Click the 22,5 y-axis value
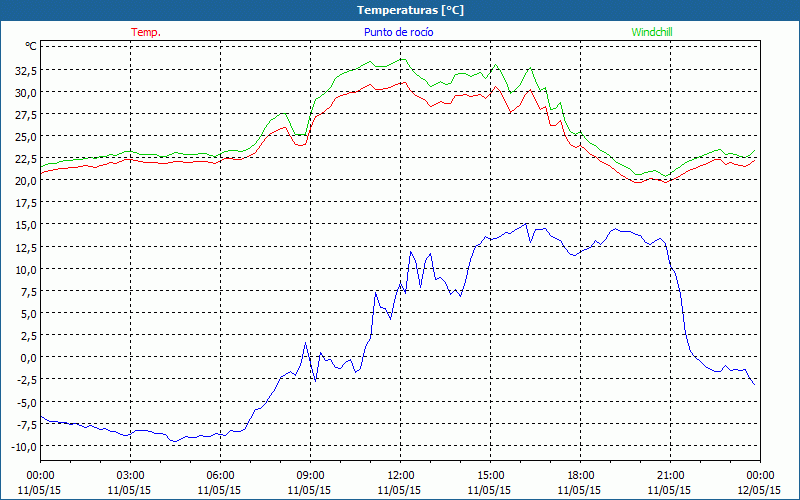The height and width of the screenshot is (500, 800). [x=26, y=159]
